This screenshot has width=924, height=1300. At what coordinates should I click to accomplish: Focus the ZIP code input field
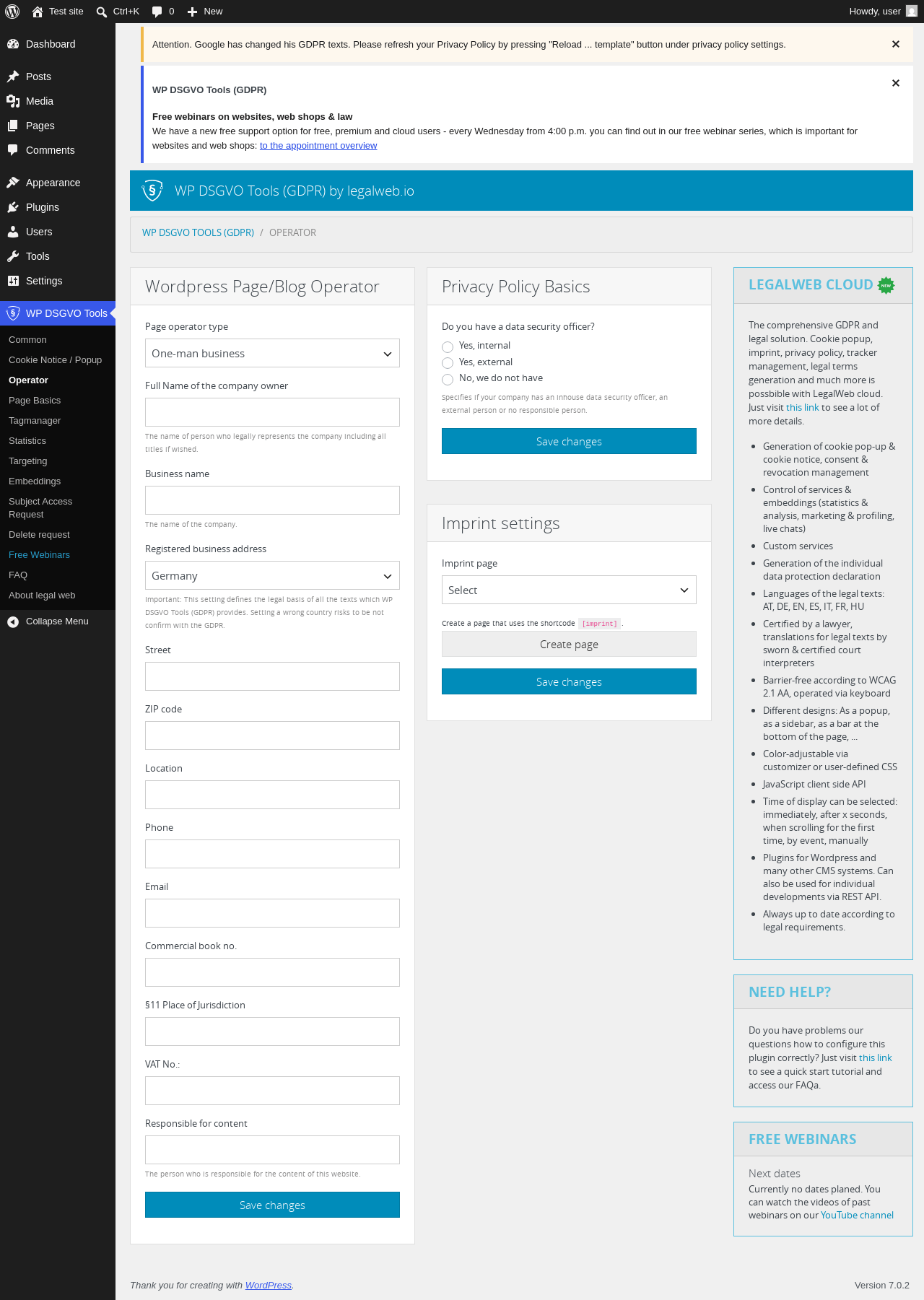272,736
